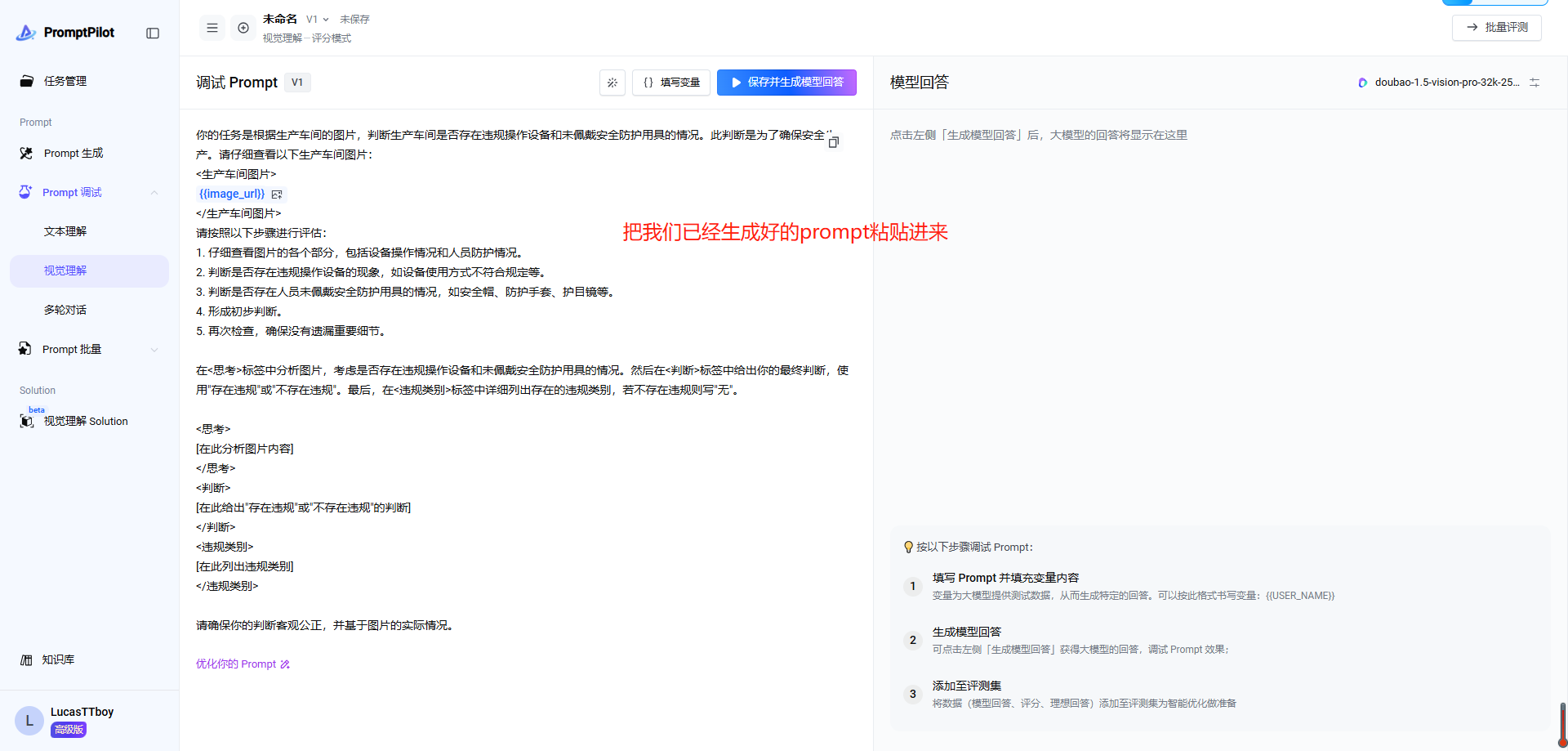Click the doubao model logo icon
This screenshot has width=1568, height=751.
point(1363,83)
